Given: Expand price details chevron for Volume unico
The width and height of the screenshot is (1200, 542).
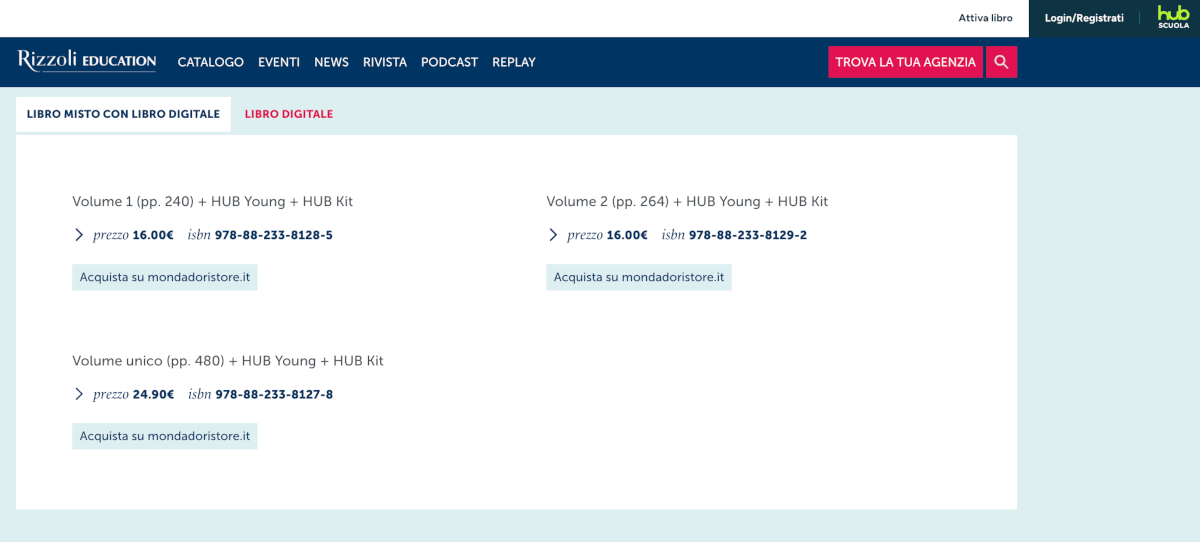Looking at the screenshot, I should coord(79,394).
